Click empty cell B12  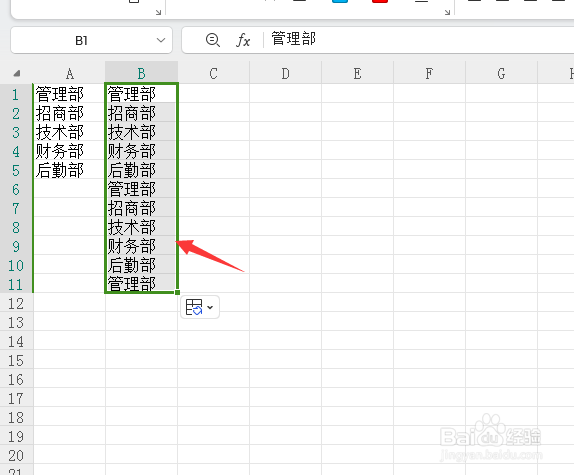(142, 304)
